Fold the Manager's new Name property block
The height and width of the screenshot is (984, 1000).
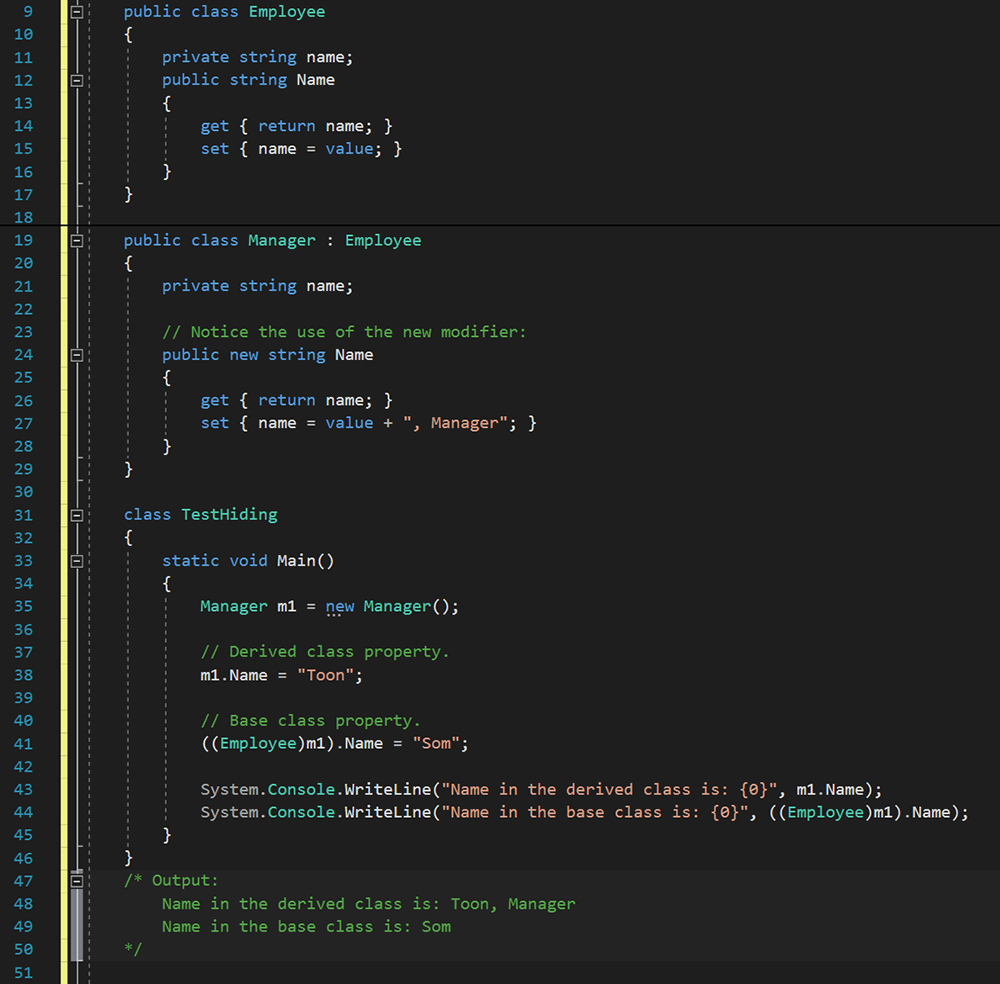77,355
